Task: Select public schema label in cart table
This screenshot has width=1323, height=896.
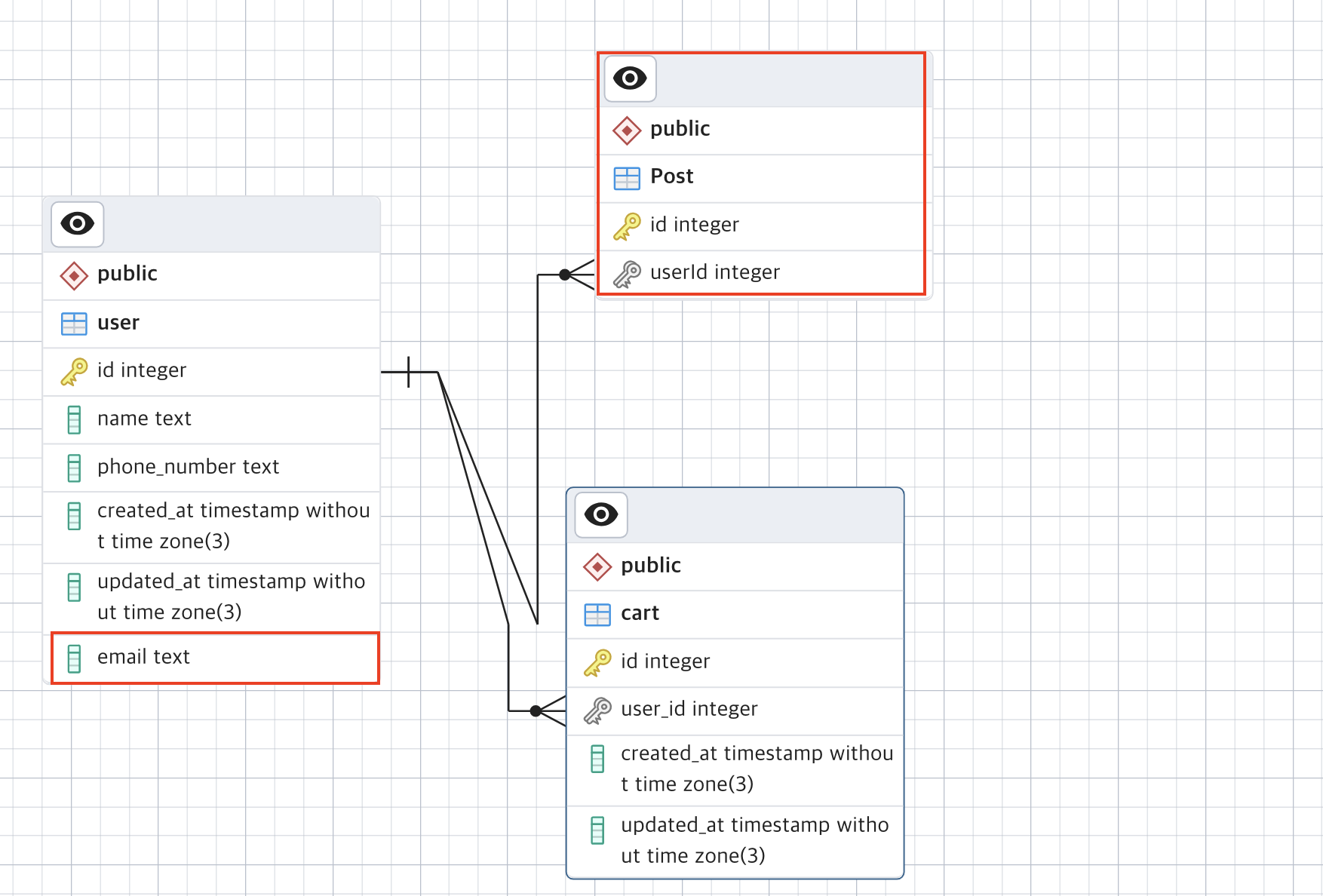Action: 651,566
